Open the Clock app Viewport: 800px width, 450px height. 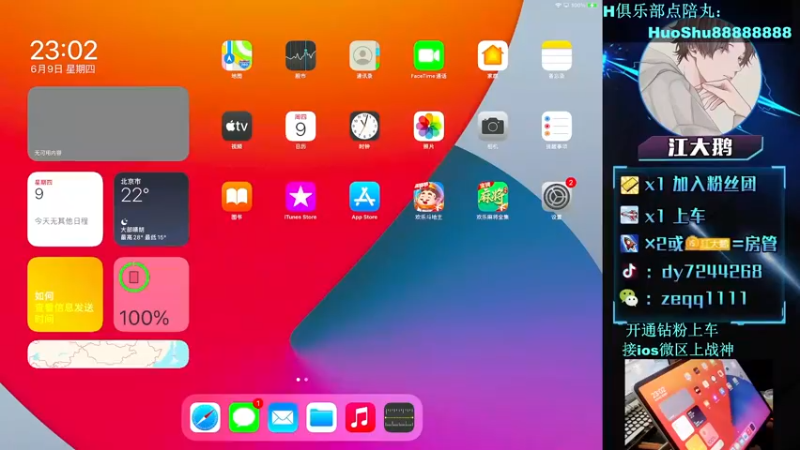(x=364, y=126)
